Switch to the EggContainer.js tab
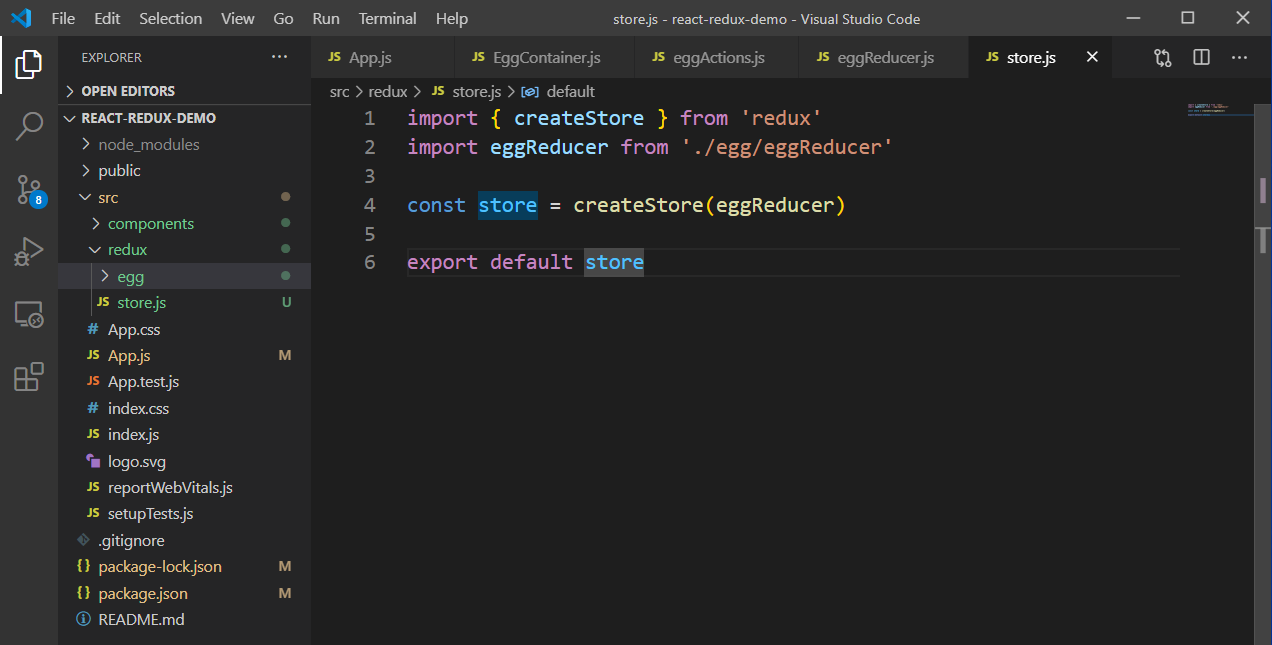The height and width of the screenshot is (645, 1272). [544, 57]
